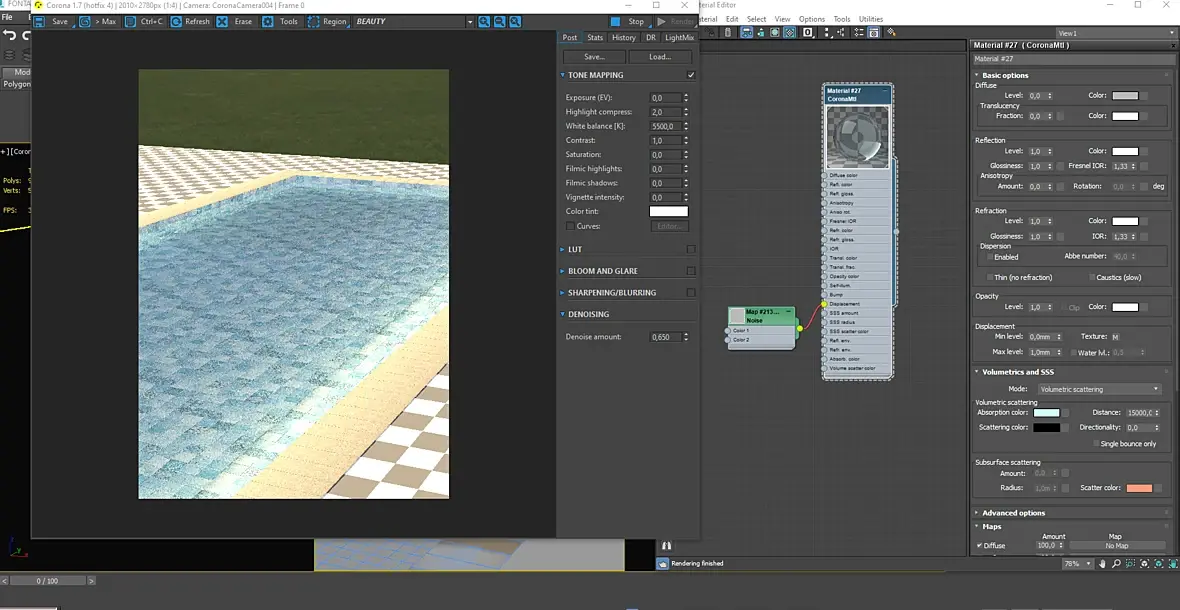Click the Denoise amount input field
The height and width of the screenshot is (610, 1180).
[665, 337]
